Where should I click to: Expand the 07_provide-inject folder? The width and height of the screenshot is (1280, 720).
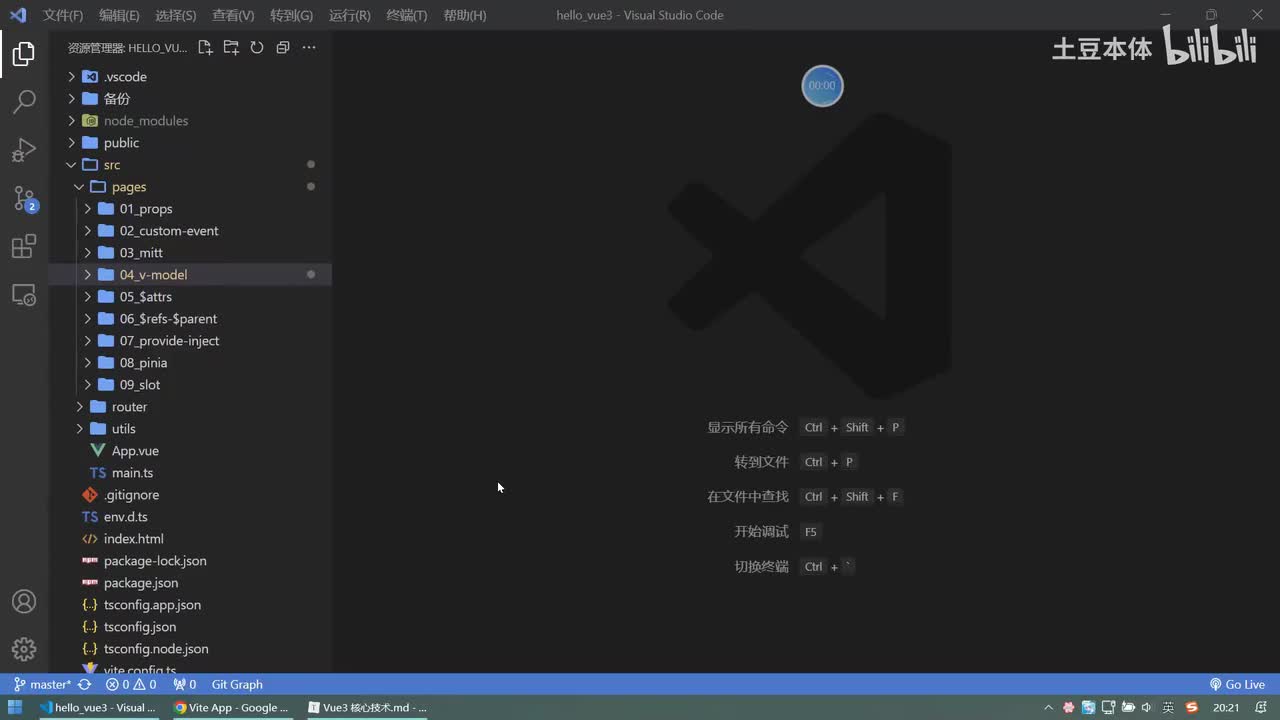(190, 341)
